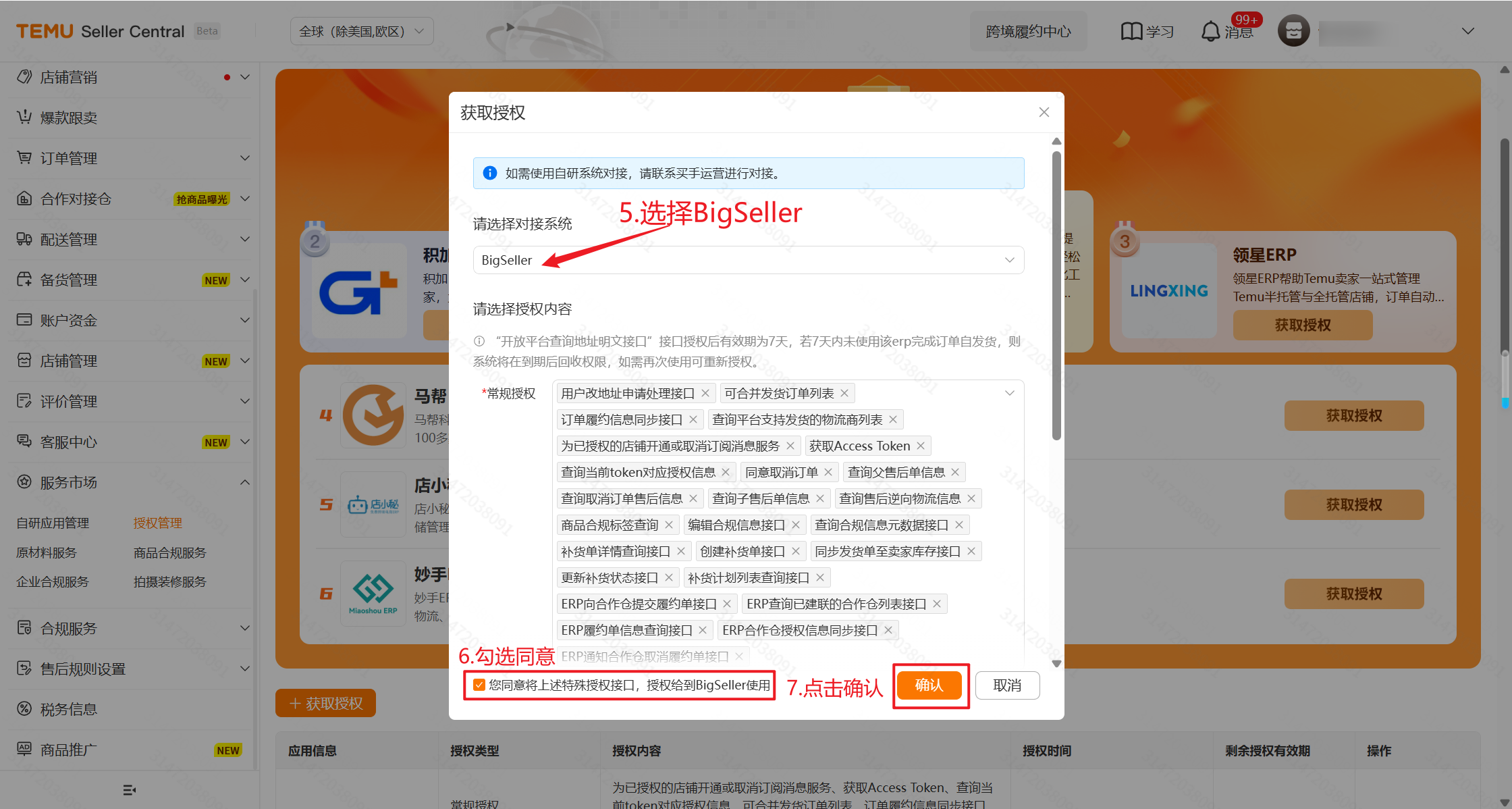Remove the 补货计划列表查询接口 tag
Viewport: 1512px width, 809px height.
point(820,578)
